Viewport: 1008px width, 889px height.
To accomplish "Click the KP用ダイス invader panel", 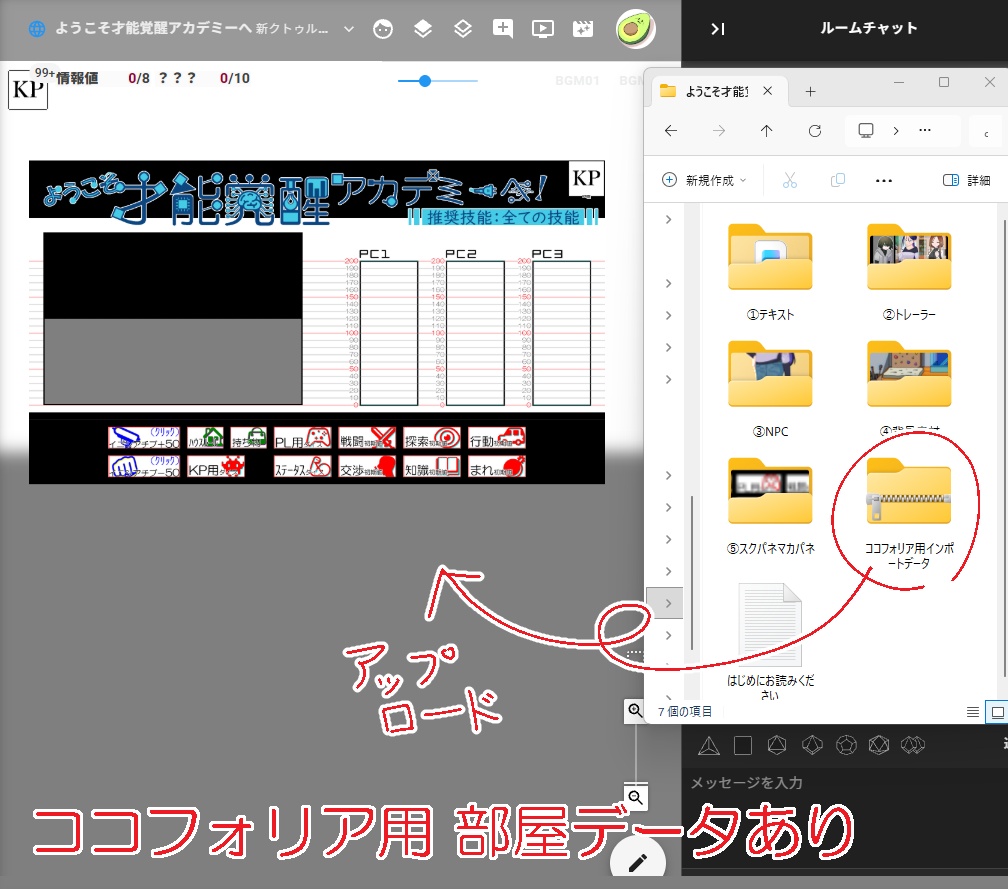I will click(216, 467).
